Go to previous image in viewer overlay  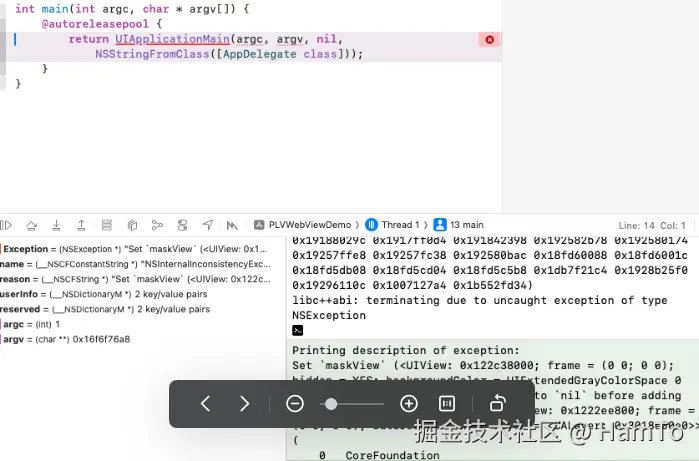pyautogui.click(x=205, y=403)
